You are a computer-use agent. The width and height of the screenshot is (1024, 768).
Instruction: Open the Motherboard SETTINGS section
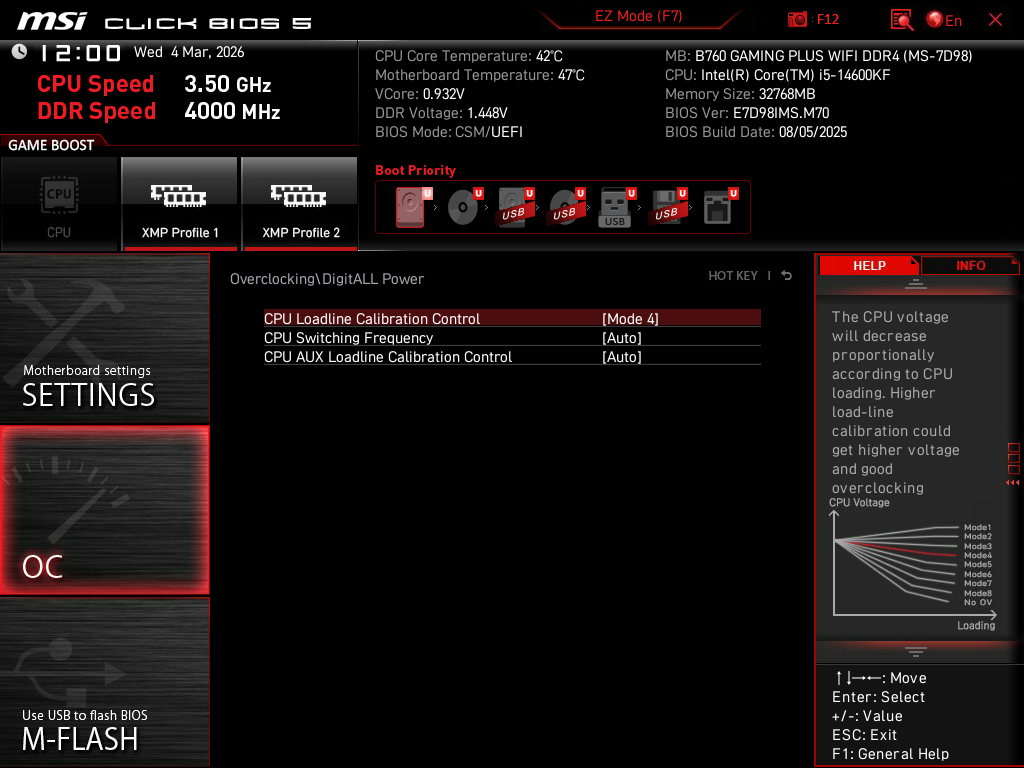(104, 338)
